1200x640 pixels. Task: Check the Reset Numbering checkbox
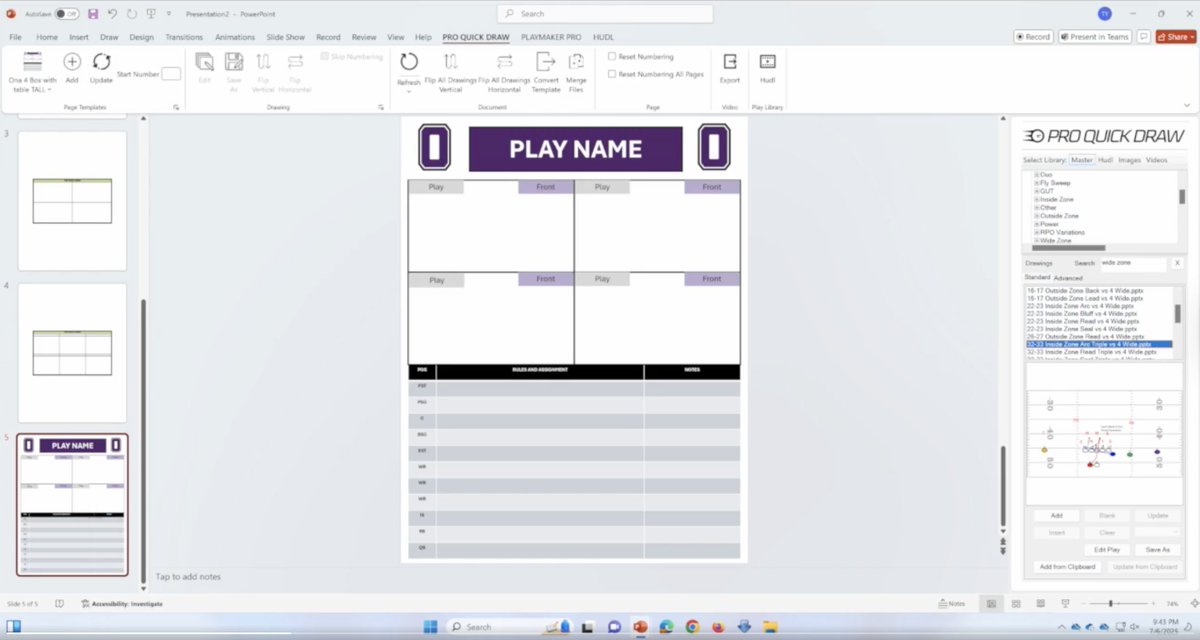tap(612, 57)
